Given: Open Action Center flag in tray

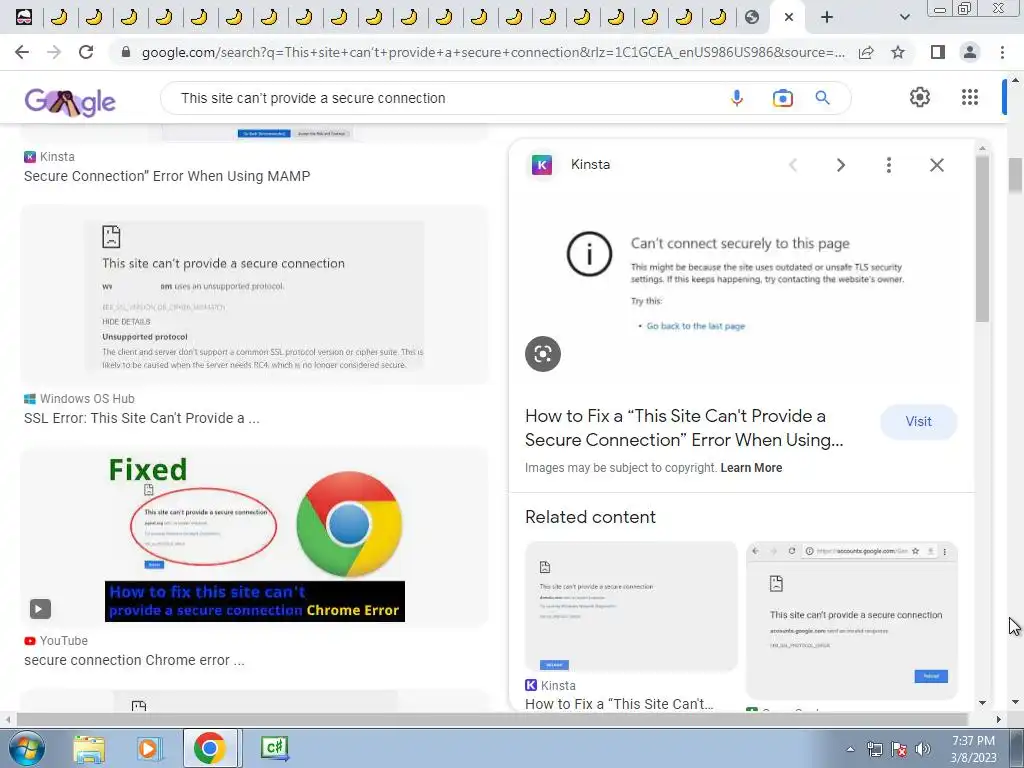Looking at the screenshot, I should tap(899, 749).
